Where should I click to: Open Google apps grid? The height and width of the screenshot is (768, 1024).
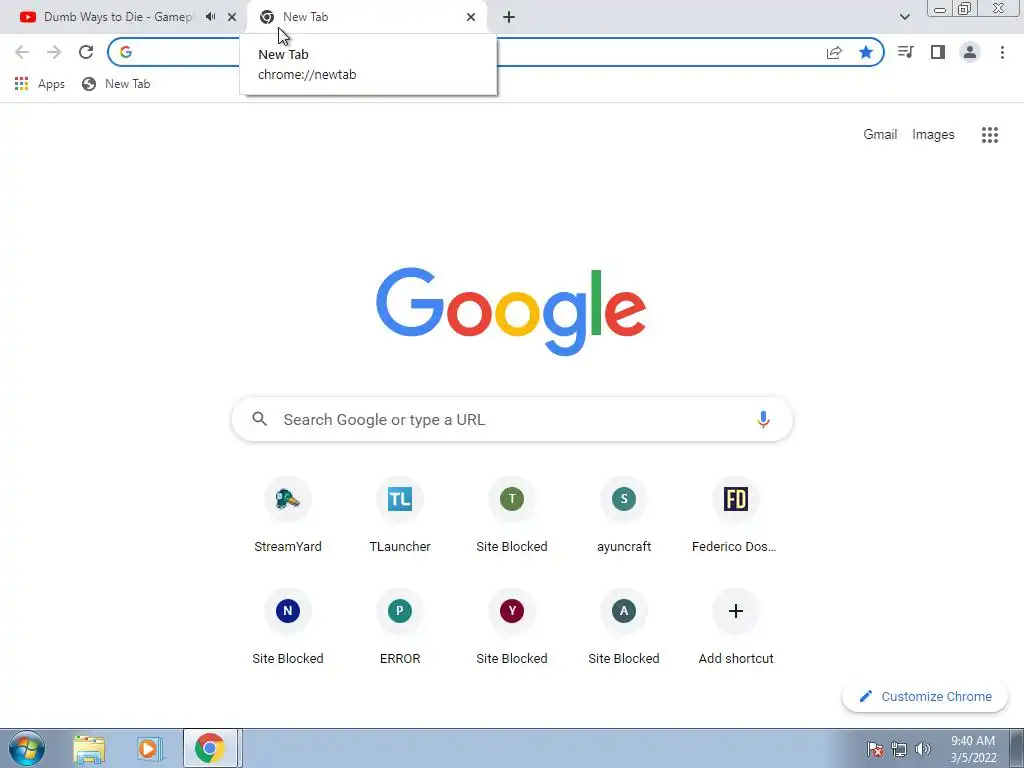pos(990,135)
